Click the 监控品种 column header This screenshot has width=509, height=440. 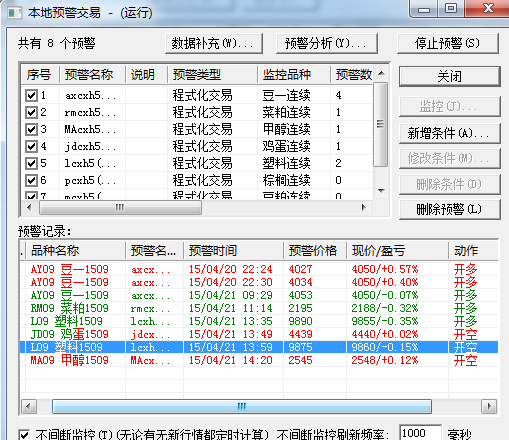coord(294,74)
